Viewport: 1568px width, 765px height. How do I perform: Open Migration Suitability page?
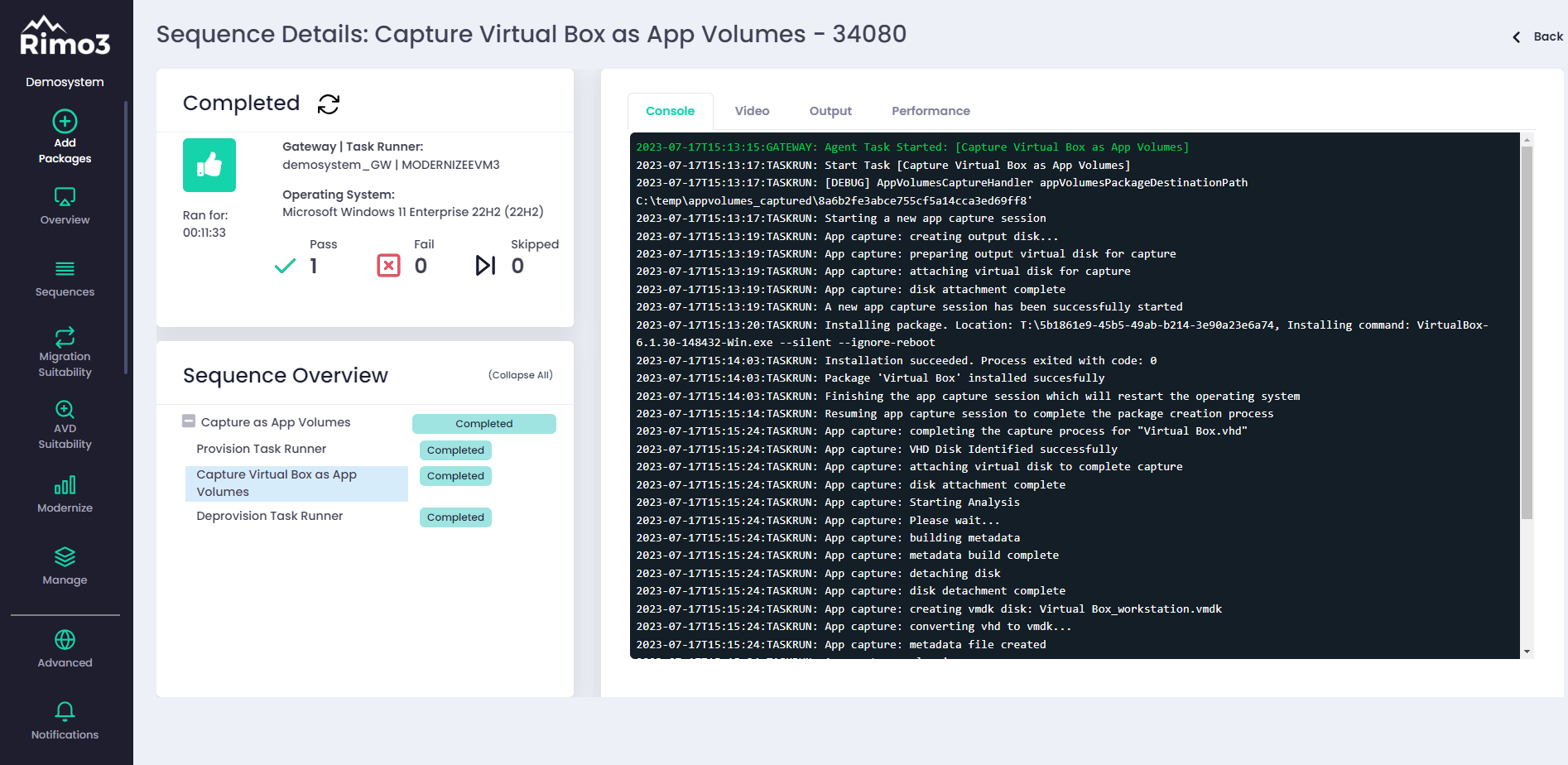(x=65, y=353)
